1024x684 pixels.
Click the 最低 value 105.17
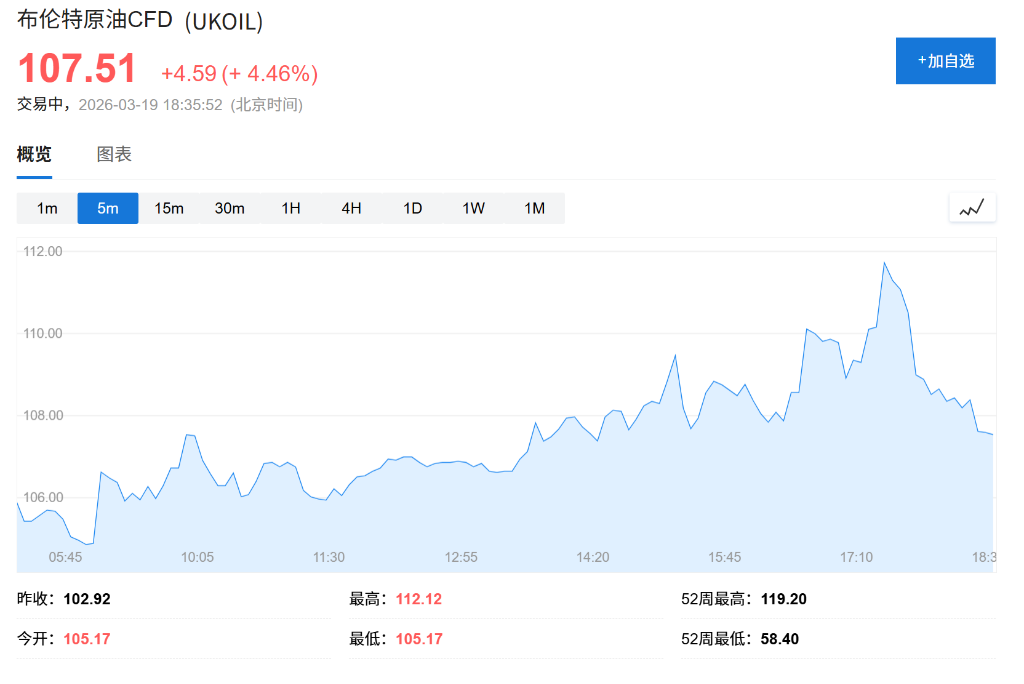418,638
